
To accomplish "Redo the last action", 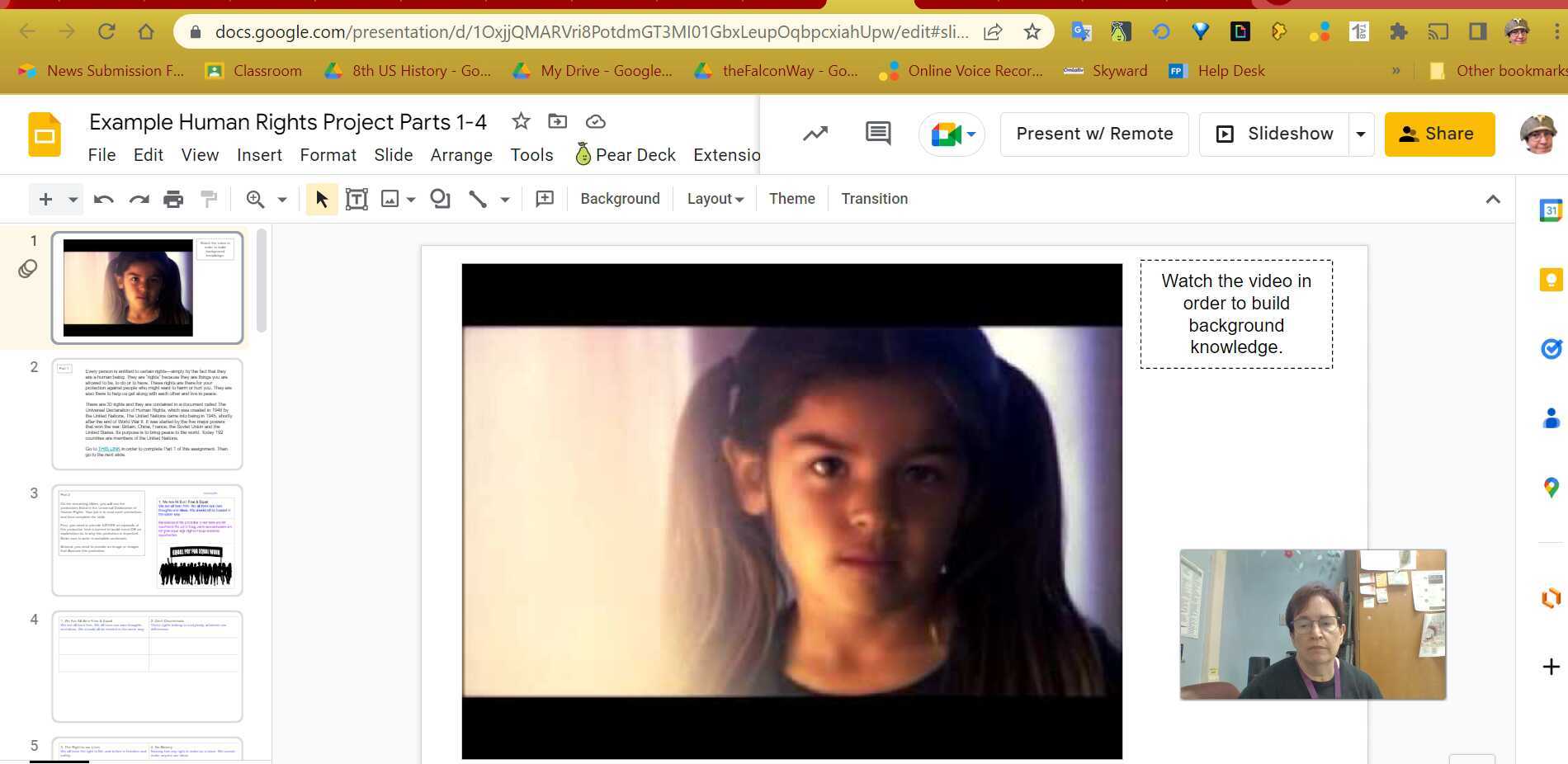I will [x=138, y=198].
